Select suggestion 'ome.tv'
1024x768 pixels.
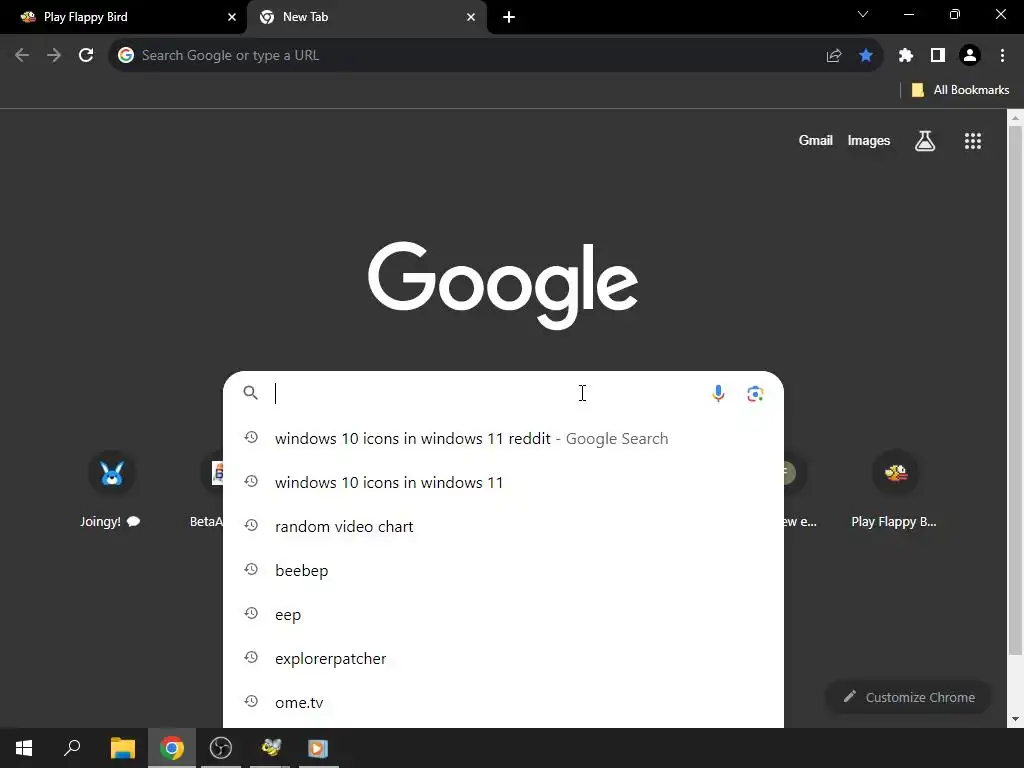tap(503, 703)
